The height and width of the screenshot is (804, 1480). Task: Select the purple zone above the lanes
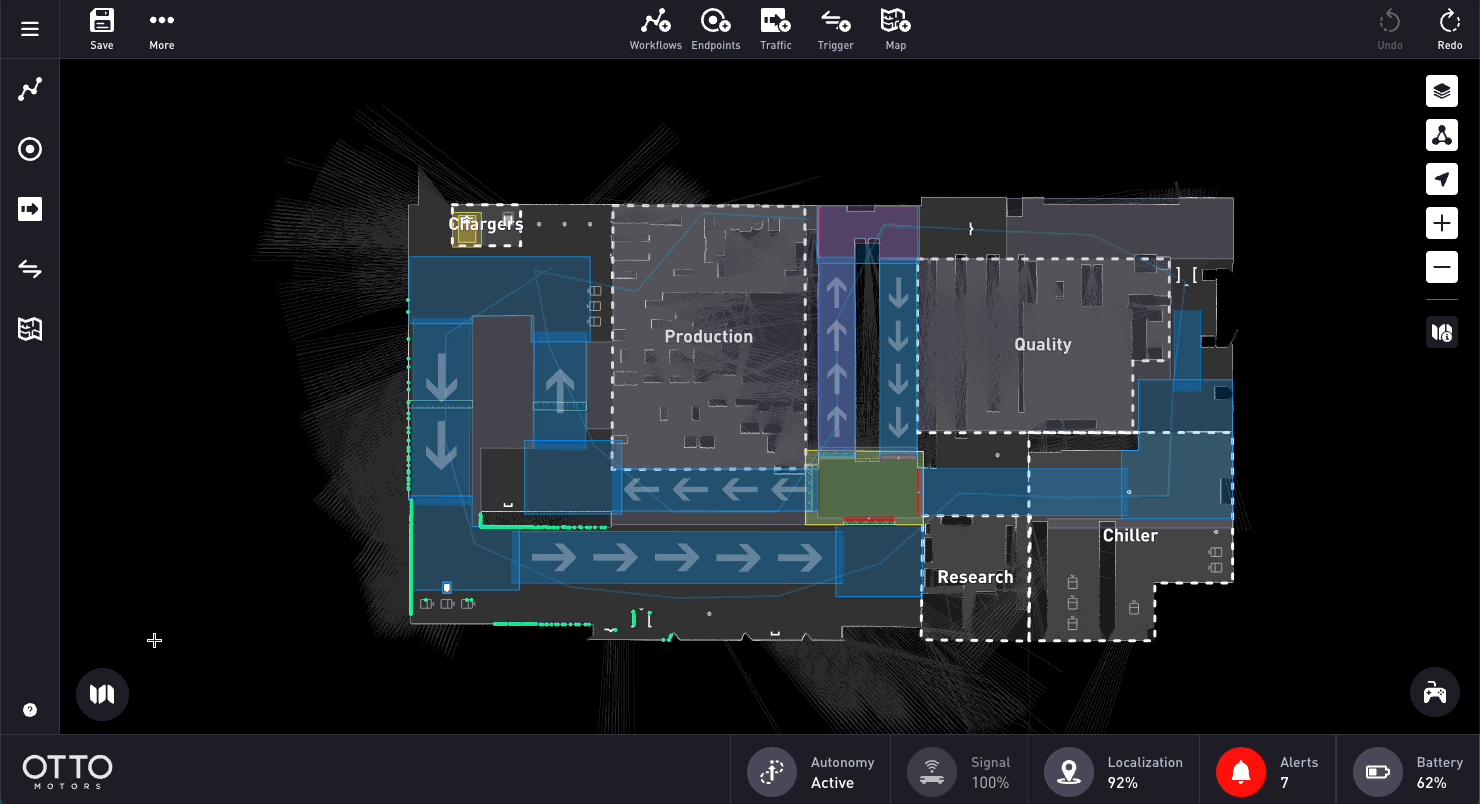click(x=867, y=232)
